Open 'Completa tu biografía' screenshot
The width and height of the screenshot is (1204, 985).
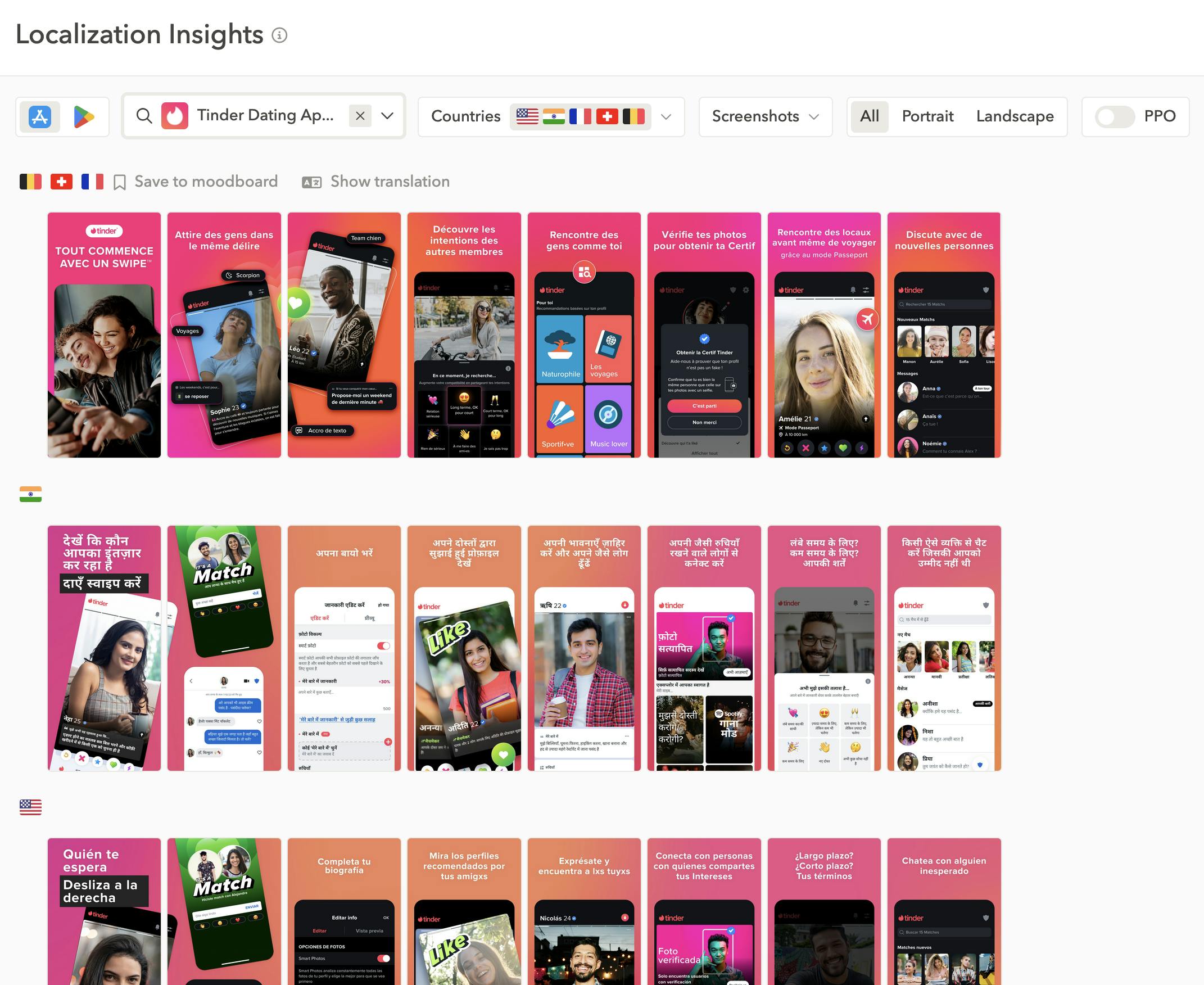coord(344,911)
